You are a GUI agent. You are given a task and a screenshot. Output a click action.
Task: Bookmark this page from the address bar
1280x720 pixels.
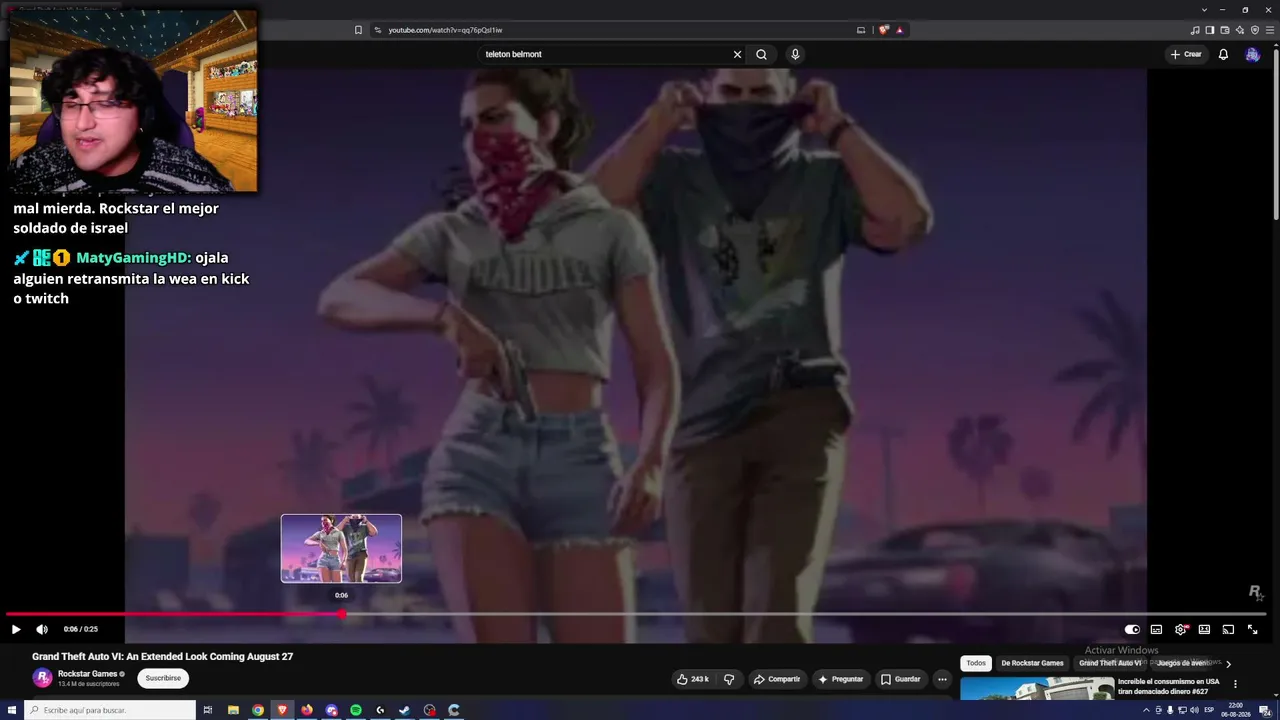tap(358, 30)
